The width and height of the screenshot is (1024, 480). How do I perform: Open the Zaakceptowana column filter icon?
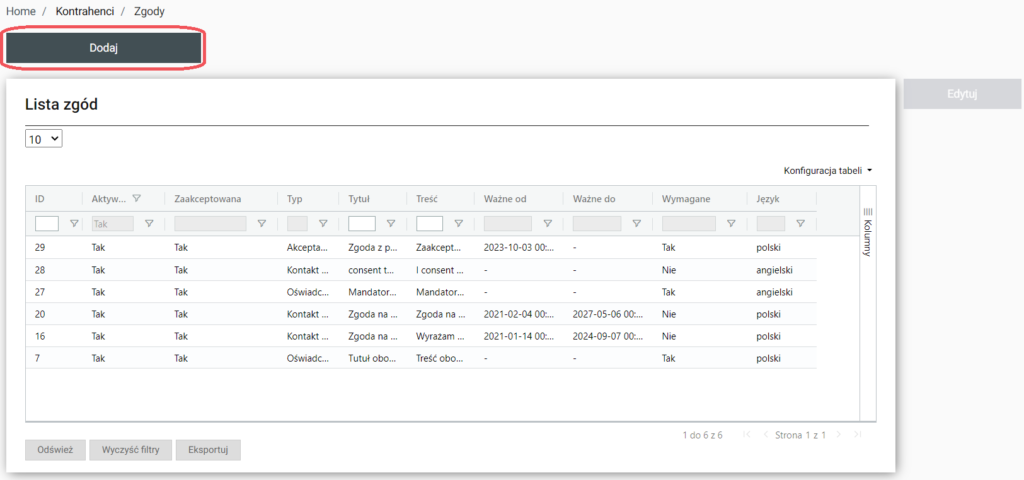click(262, 224)
